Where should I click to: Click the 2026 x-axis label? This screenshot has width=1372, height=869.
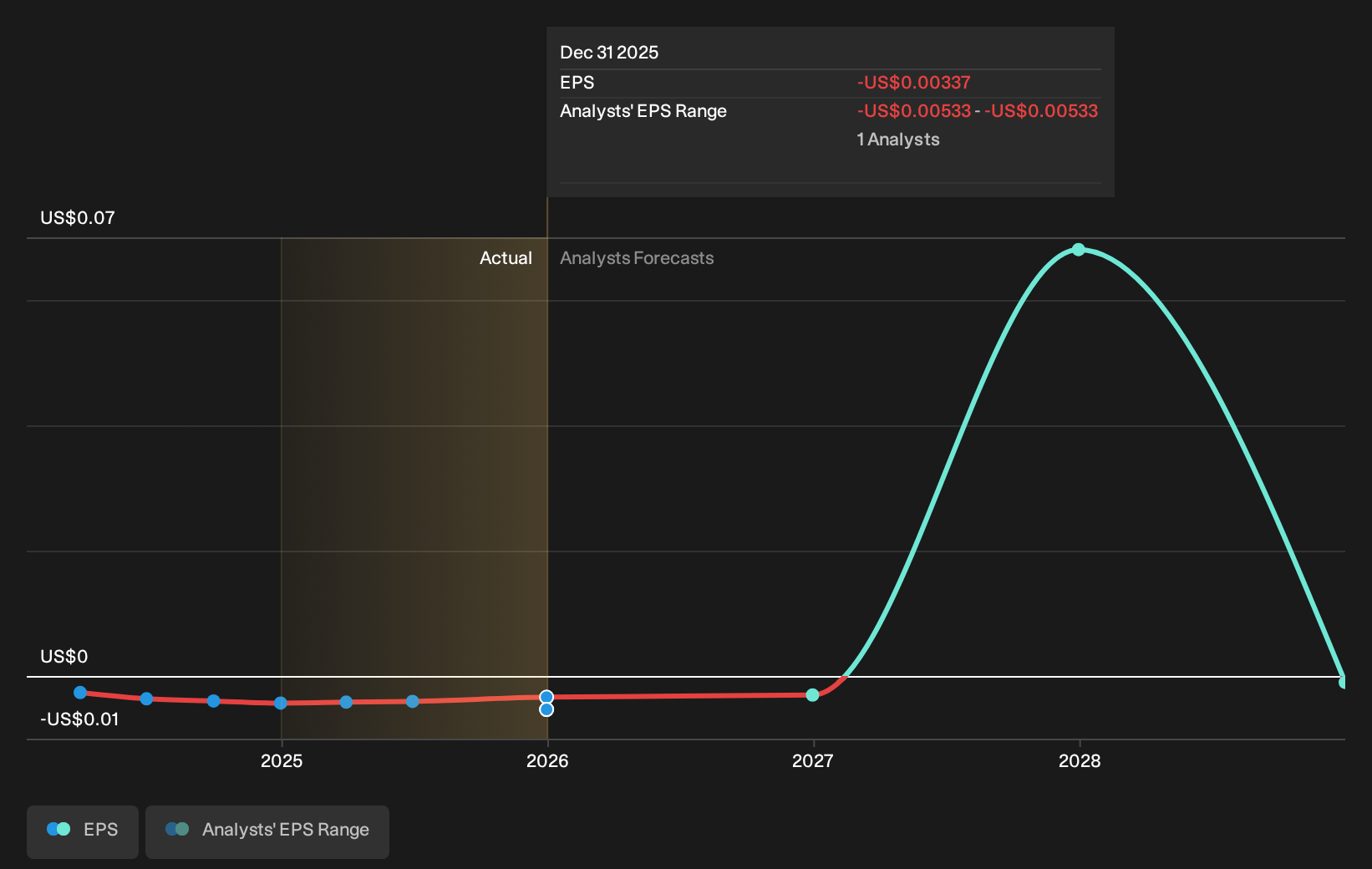pos(547,760)
